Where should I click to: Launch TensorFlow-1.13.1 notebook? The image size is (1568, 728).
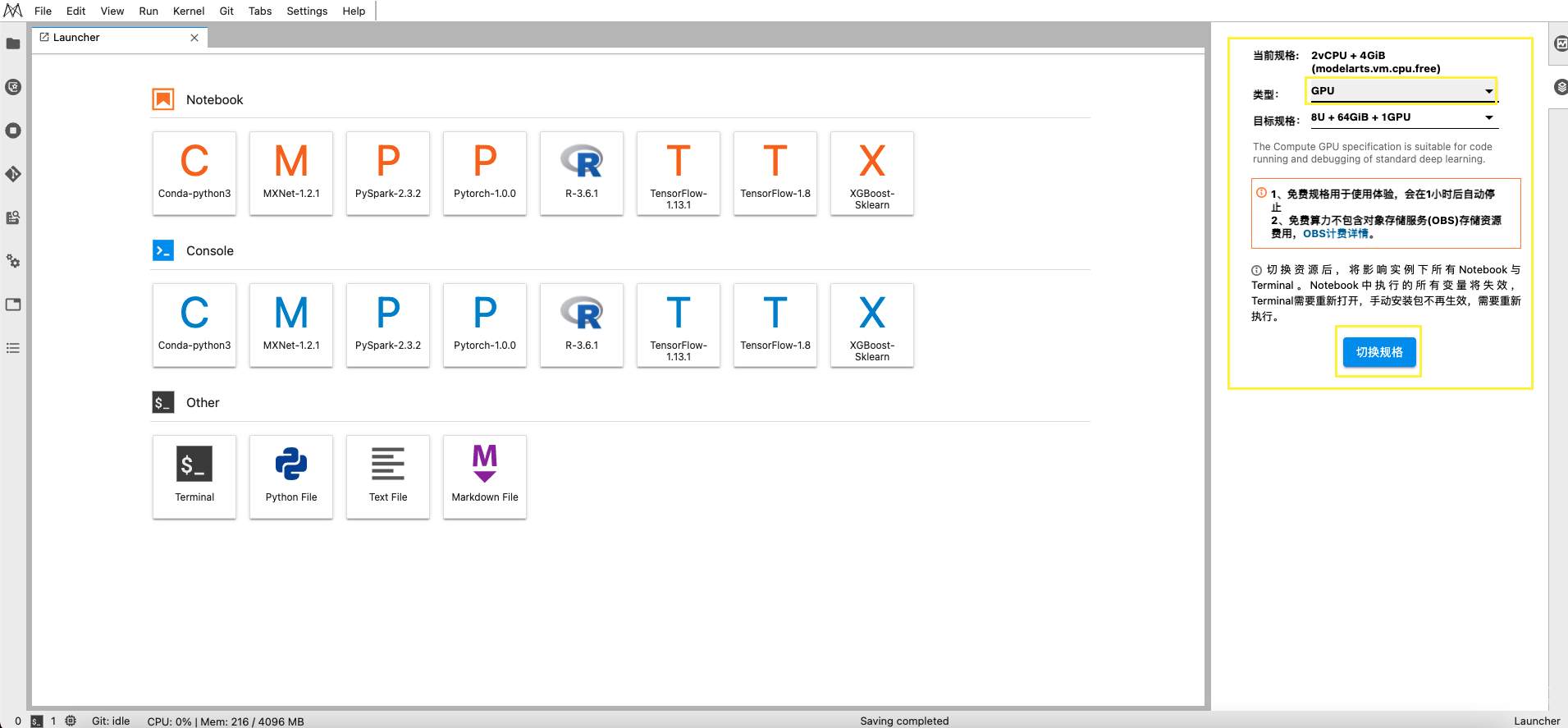[679, 173]
